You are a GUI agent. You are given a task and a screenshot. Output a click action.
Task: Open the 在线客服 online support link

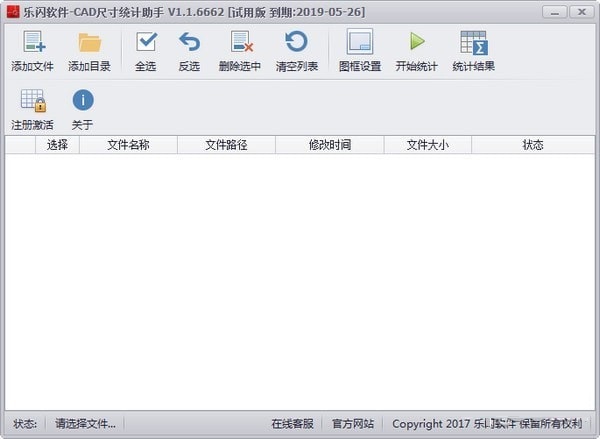(293, 424)
